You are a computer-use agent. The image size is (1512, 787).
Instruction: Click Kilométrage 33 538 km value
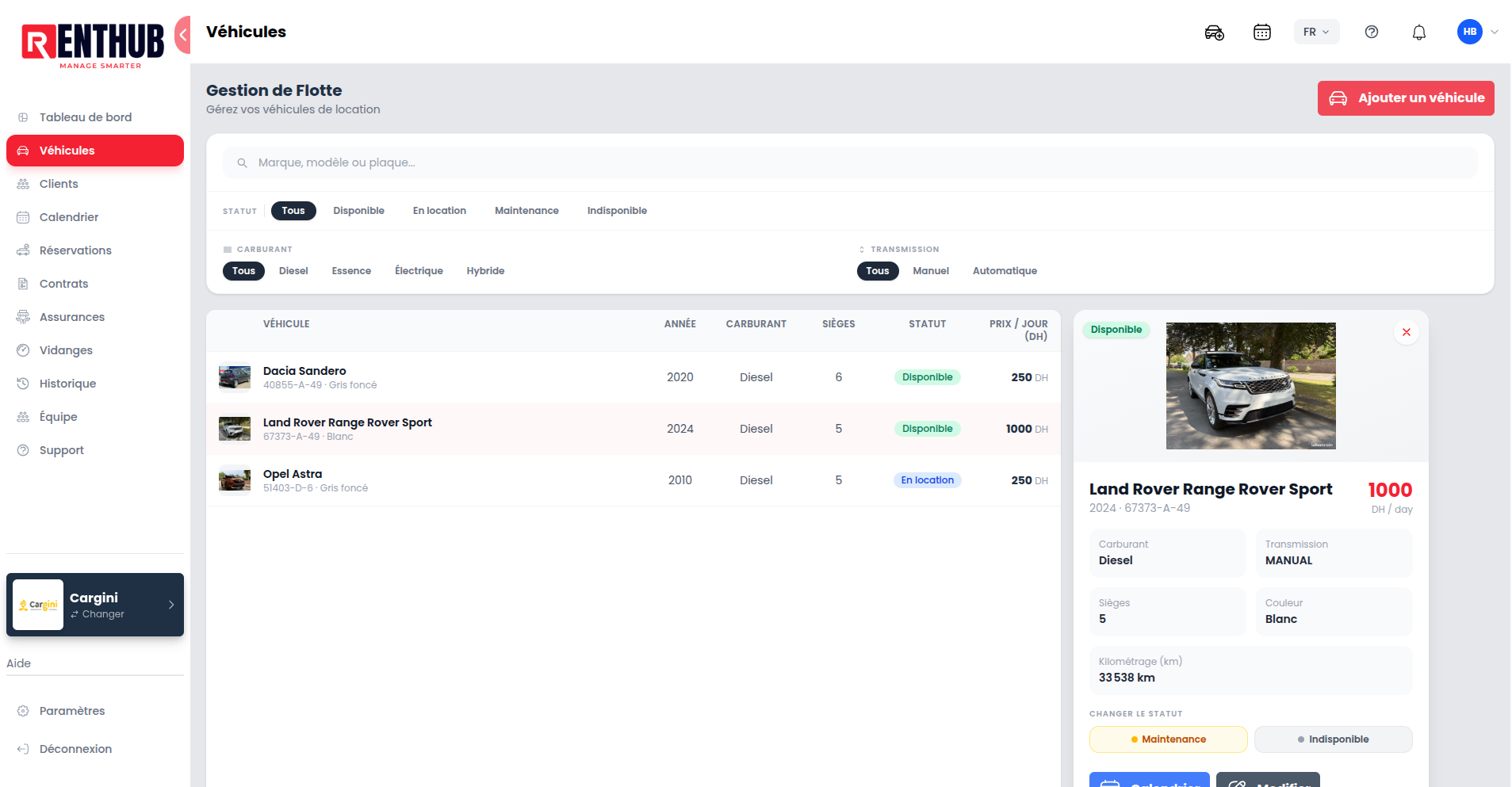coord(1127,678)
